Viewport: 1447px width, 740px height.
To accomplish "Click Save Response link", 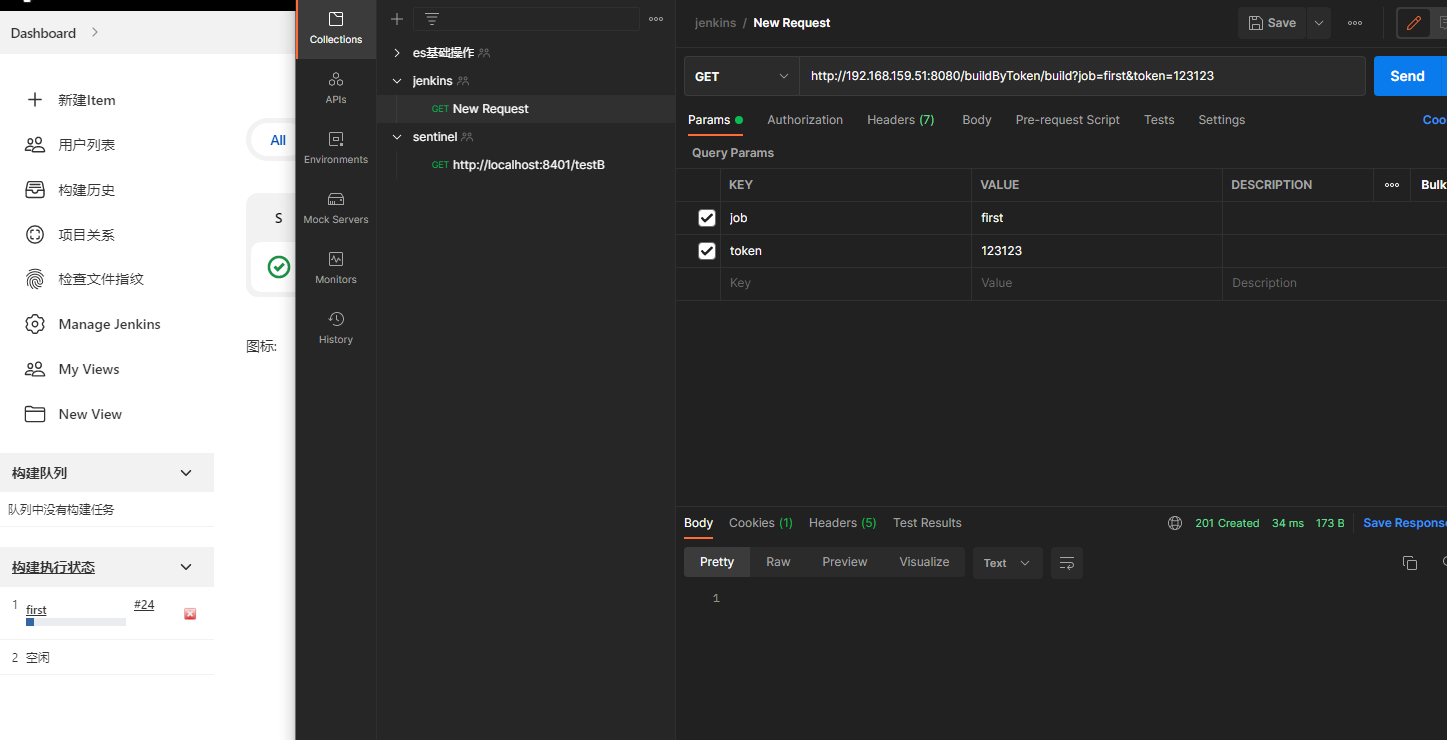I will click(1405, 523).
